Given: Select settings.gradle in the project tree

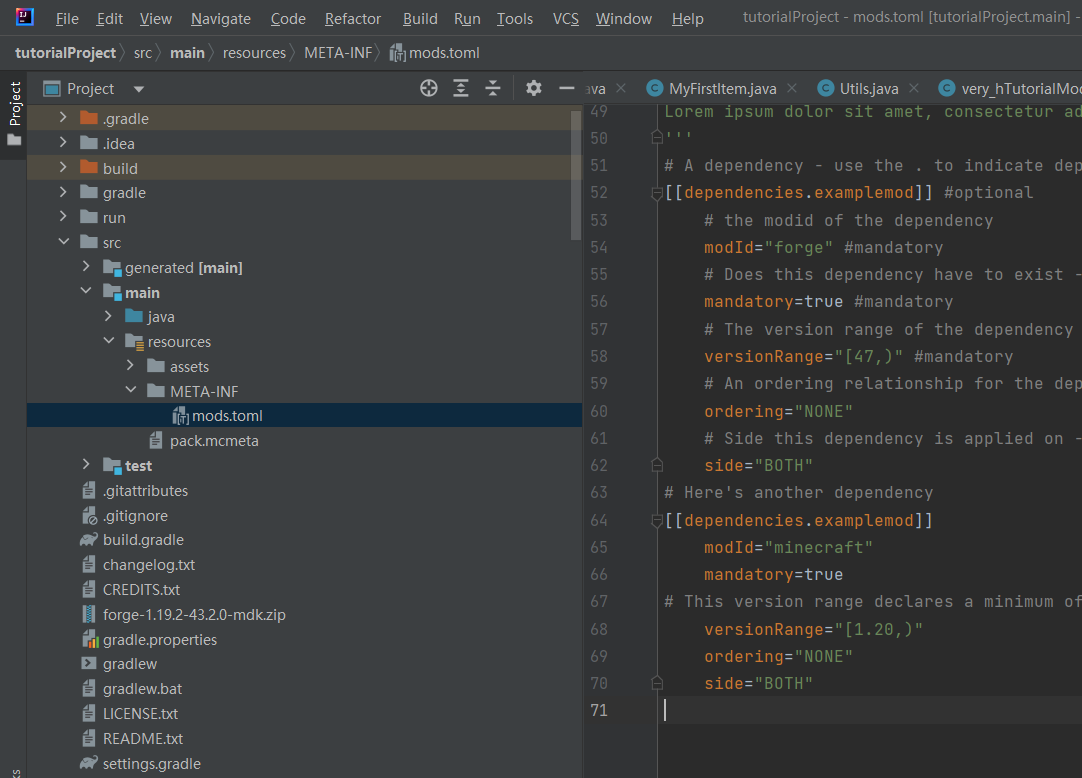Looking at the screenshot, I should pyautogui.click(x=151, y=764).
